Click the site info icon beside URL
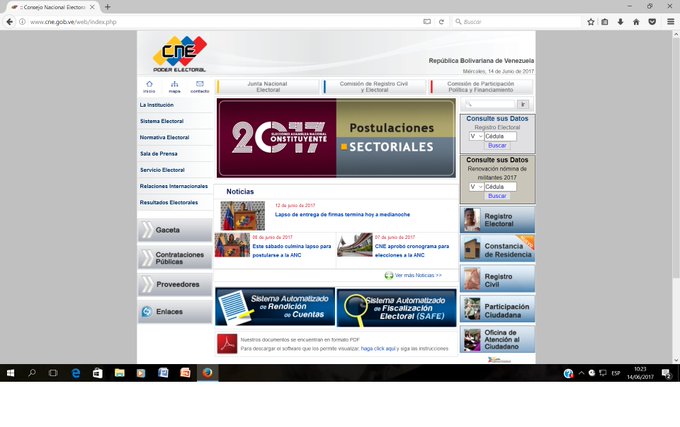 (x=22, y=22)
